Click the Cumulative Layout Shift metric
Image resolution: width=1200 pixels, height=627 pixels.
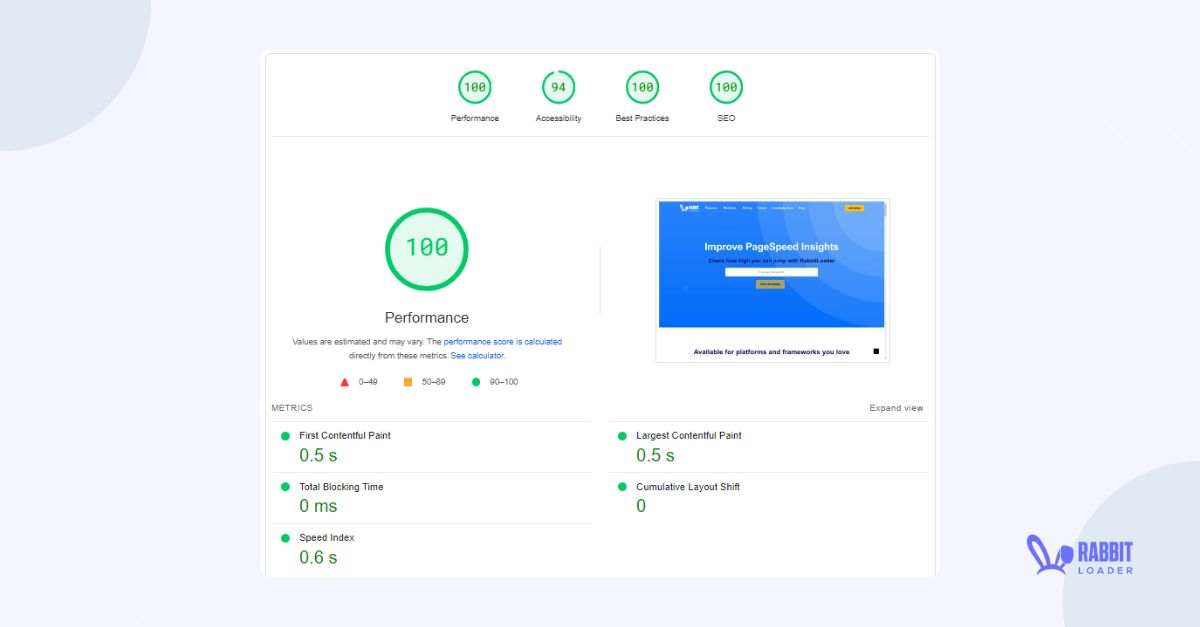[x=687, y=487]
